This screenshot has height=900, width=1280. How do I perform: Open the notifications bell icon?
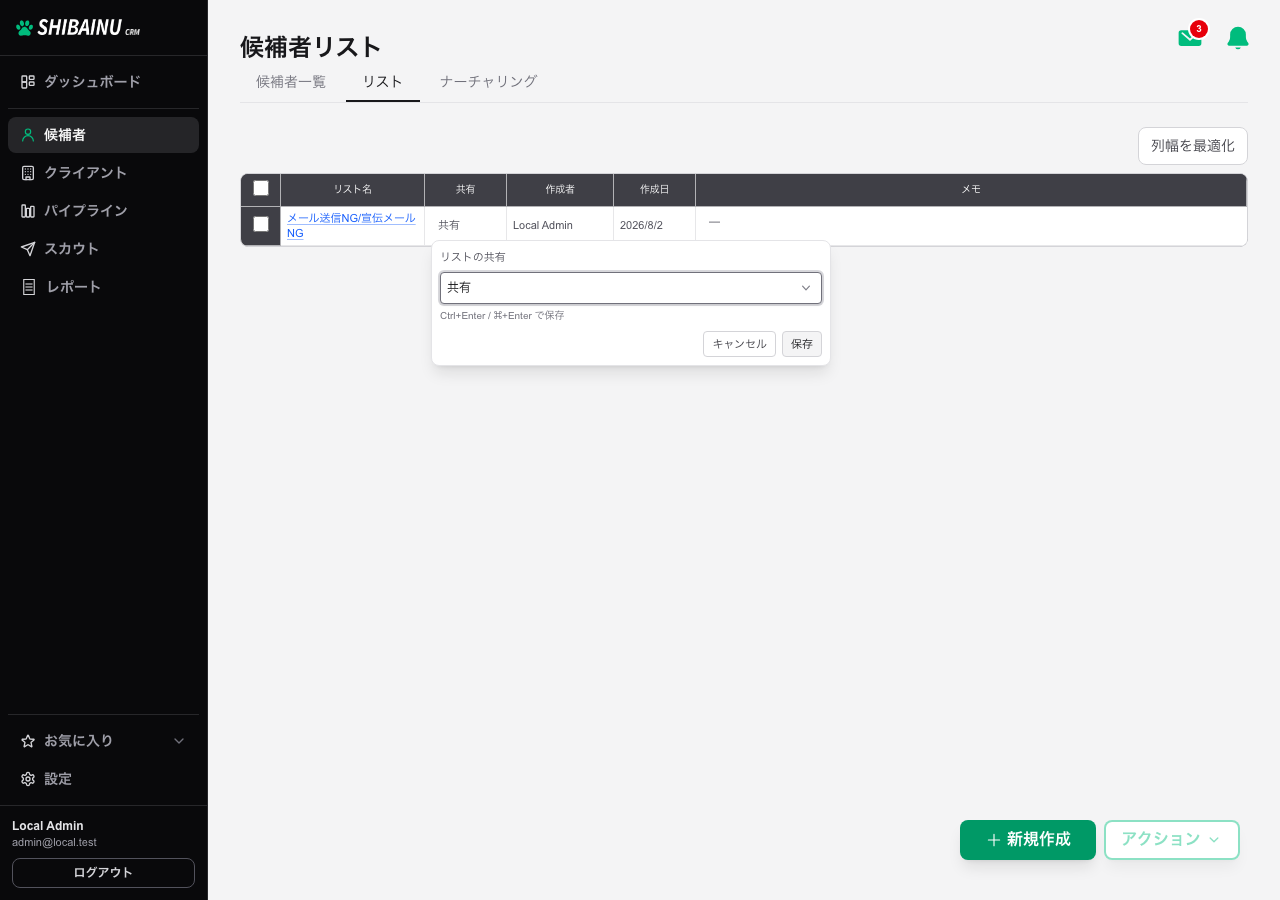(1238, 38)
